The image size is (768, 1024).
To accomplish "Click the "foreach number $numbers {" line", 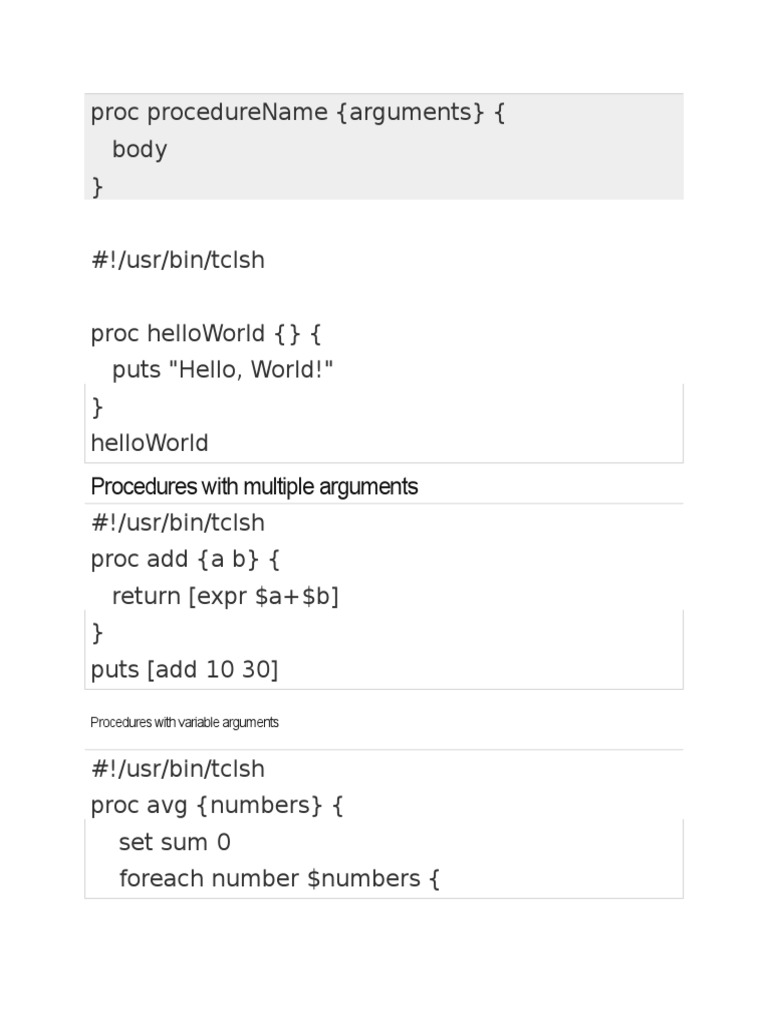I will (279, 879).
